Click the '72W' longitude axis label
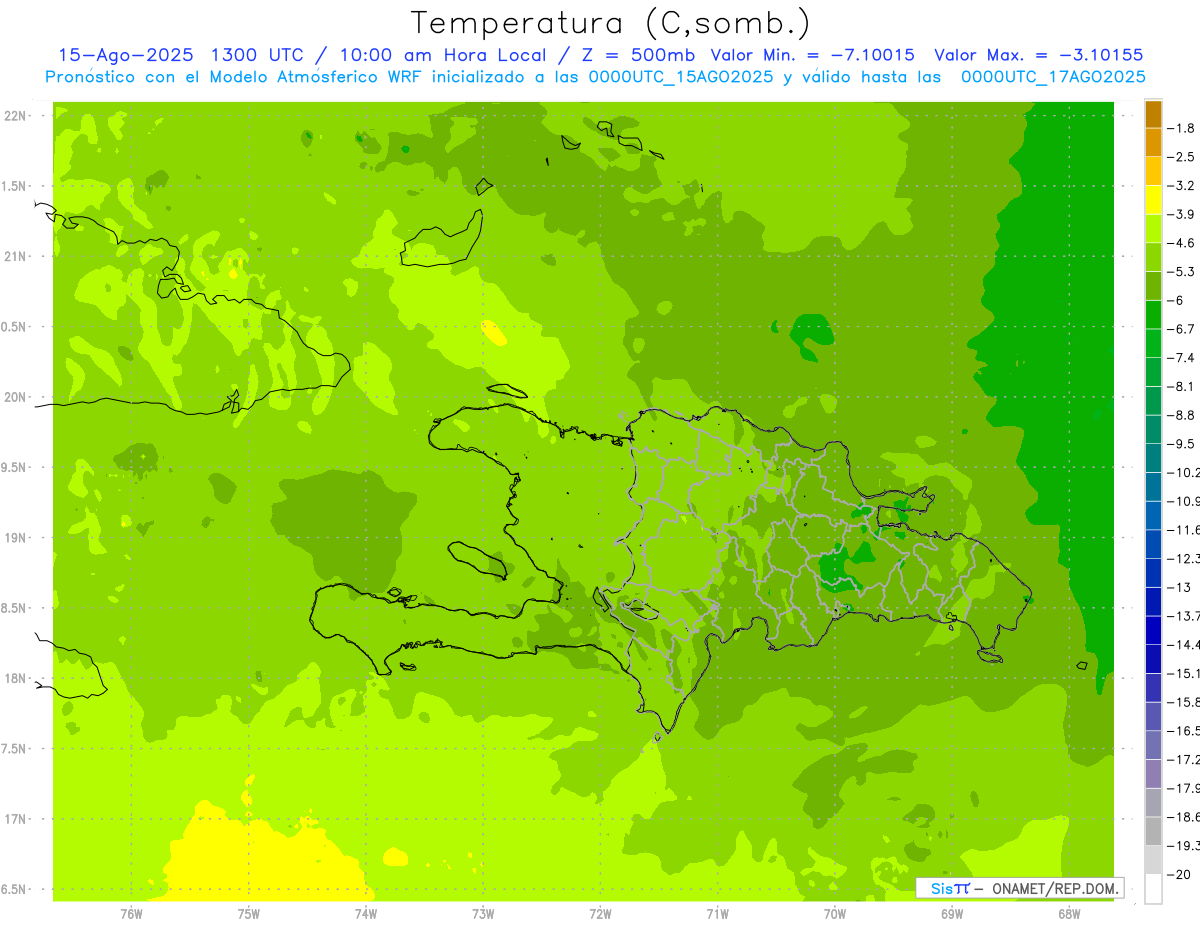Screen dimensions: 1200x927 coord(600,914)
